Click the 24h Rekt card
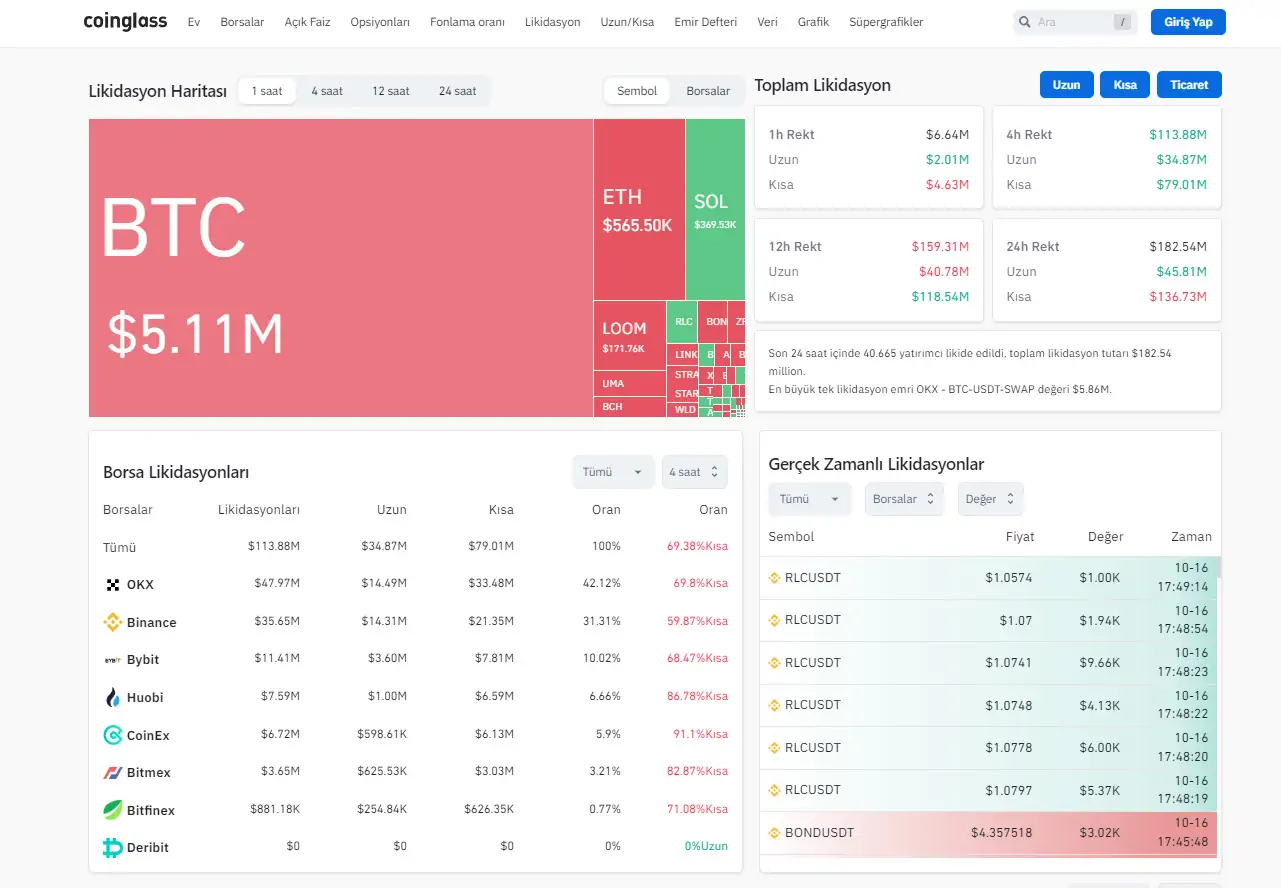1281x888 pixels. coord(1107,270)
